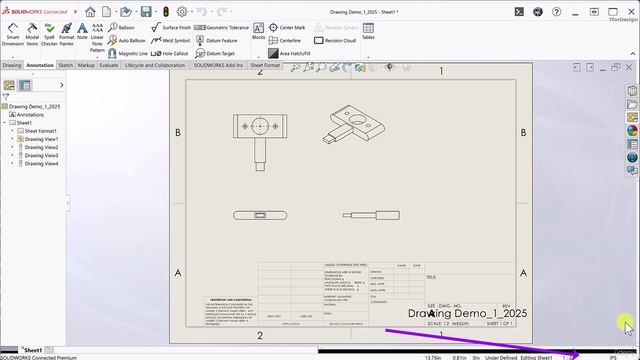Expand the Drawing View4 tree node
This screenshot has height=360, width=640.
point(12,164)
